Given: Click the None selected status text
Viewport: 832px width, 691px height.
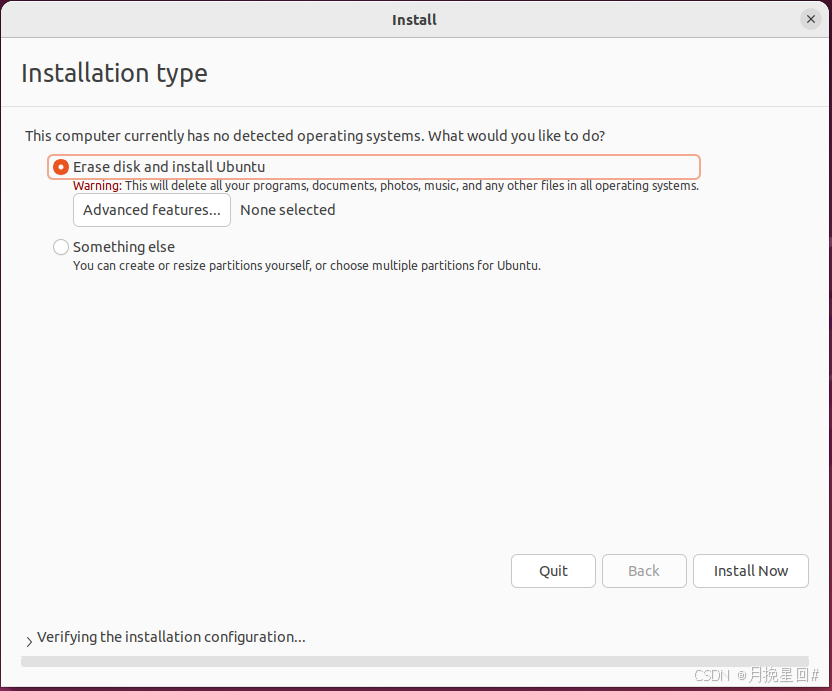Looking at the screenshot, I should click(288, 210).
